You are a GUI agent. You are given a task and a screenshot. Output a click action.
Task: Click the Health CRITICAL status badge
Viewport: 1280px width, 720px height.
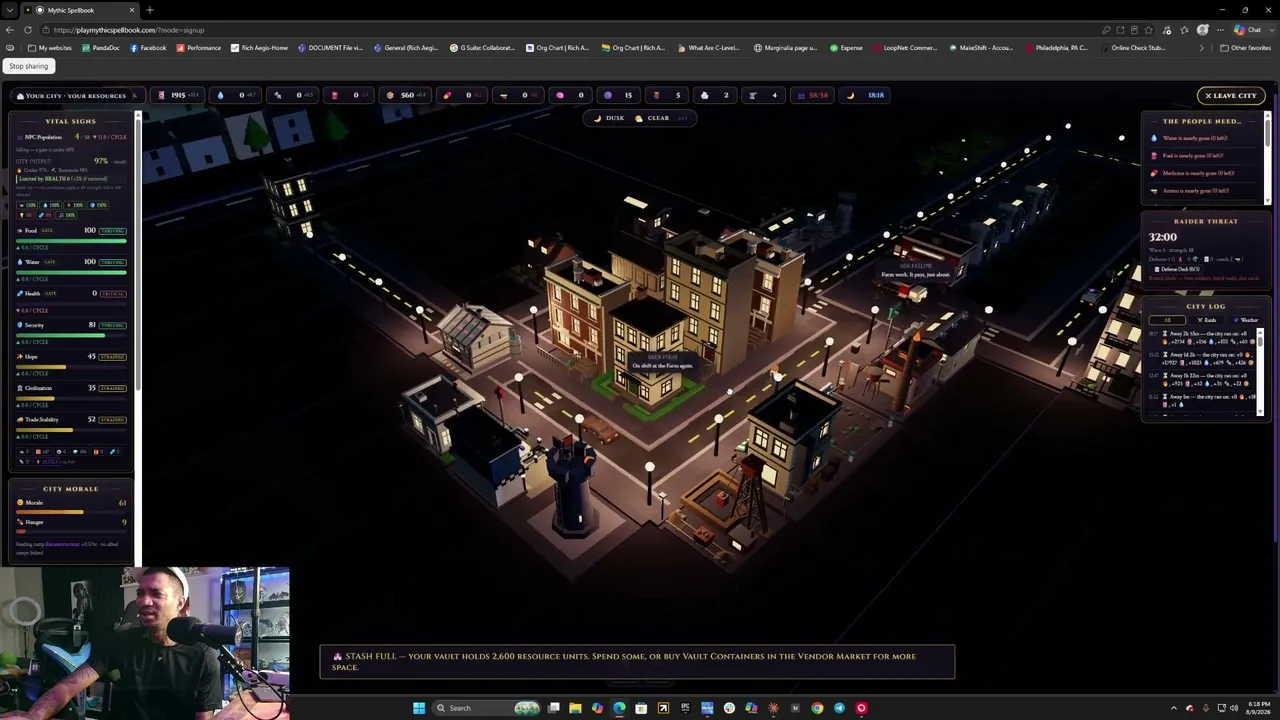tap(114, 294)
